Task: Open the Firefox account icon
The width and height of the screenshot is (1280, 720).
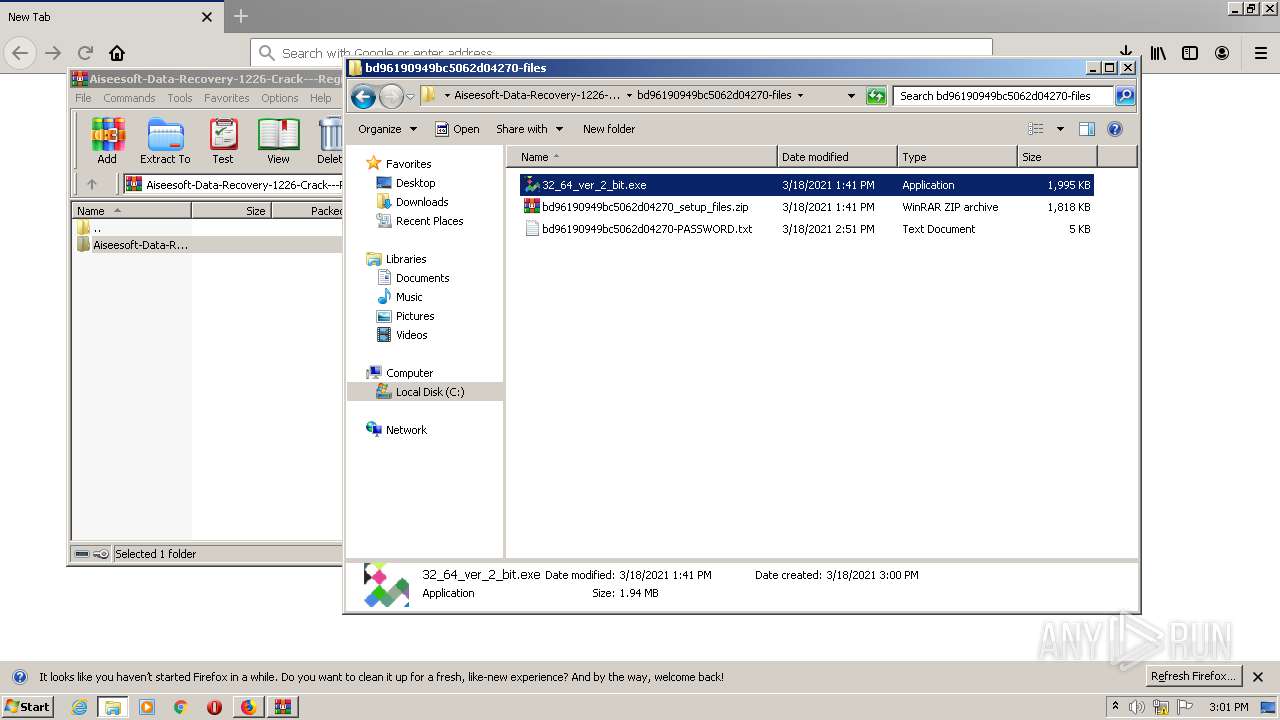Action: coord(1222,53)
